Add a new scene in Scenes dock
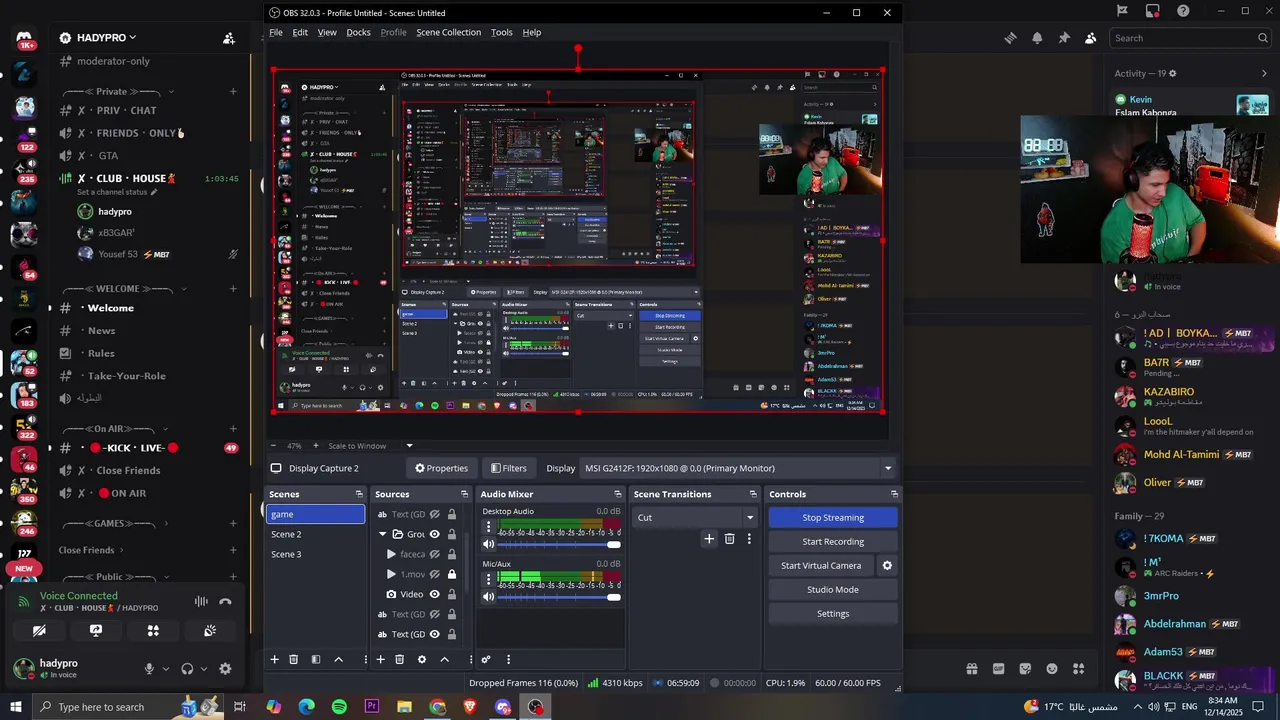This screenshot has width=1280, height=720. pyautogui.click(x=274, y=659)
